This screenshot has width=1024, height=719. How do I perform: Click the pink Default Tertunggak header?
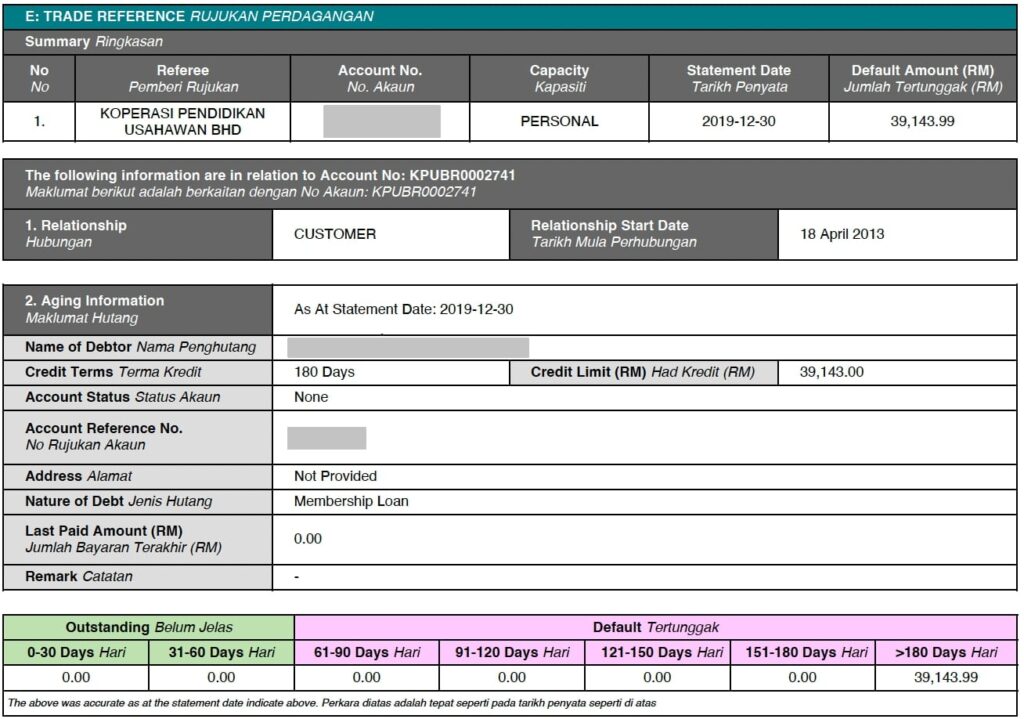(656, 628)
